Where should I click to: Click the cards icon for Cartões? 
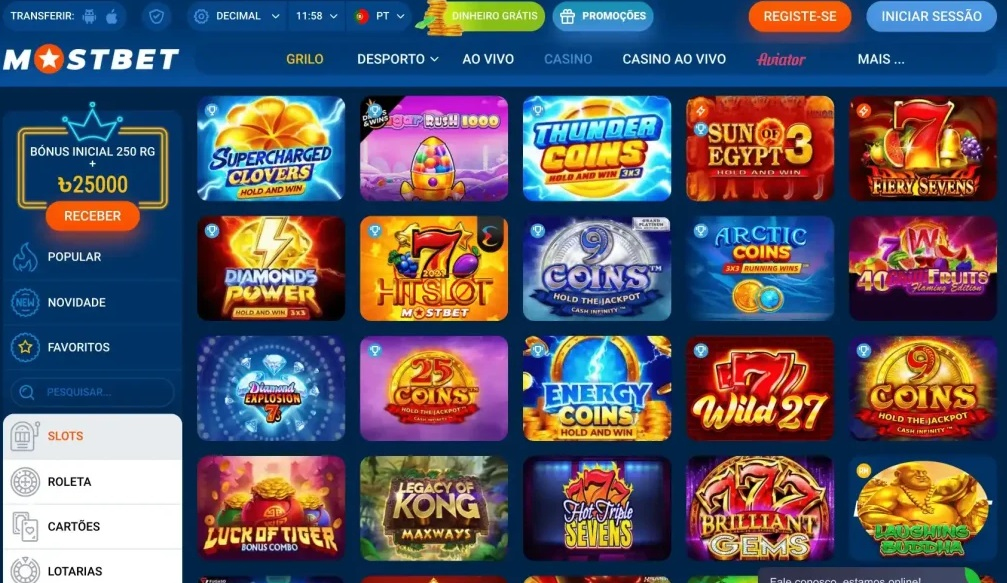click(x=25, y=526)
